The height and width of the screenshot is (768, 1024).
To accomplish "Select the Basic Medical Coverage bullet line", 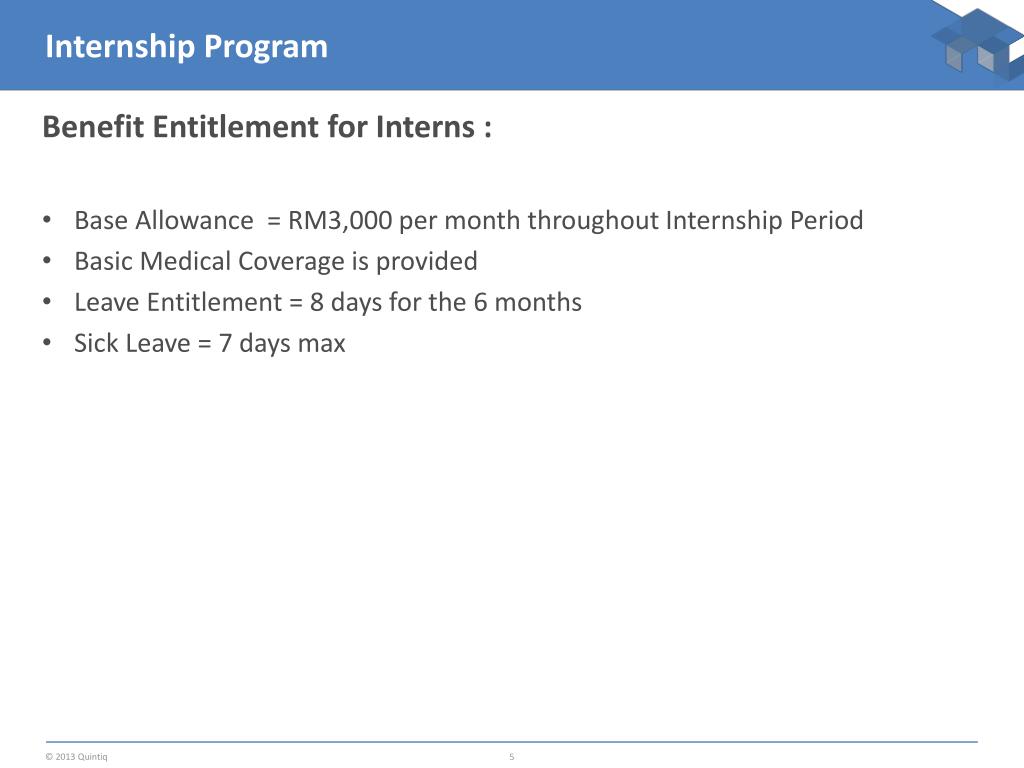I will (x=276, y=261).
